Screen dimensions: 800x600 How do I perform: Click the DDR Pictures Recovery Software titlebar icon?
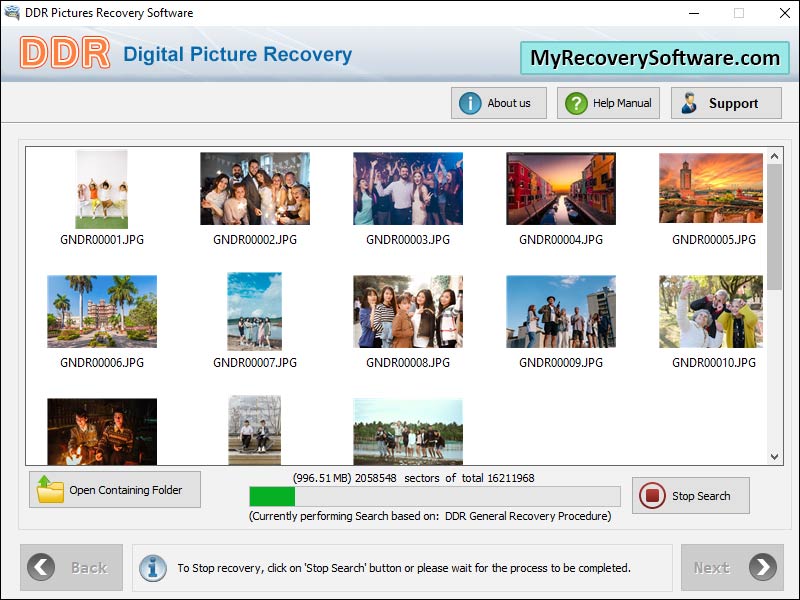click(14, 13)
